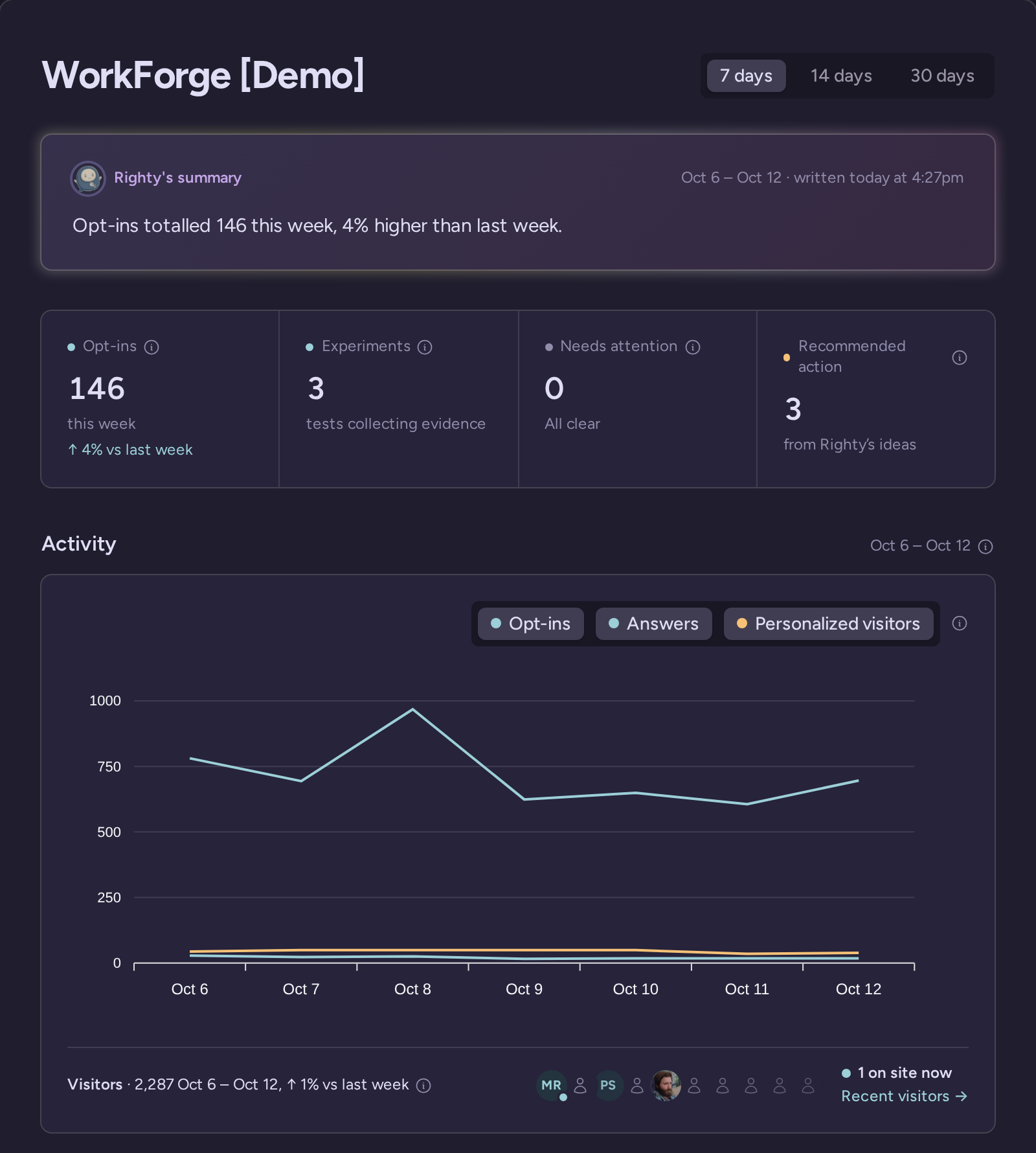Switch to the 7 days range
The image size is (1036, 1153).
(x=746, y=76)
